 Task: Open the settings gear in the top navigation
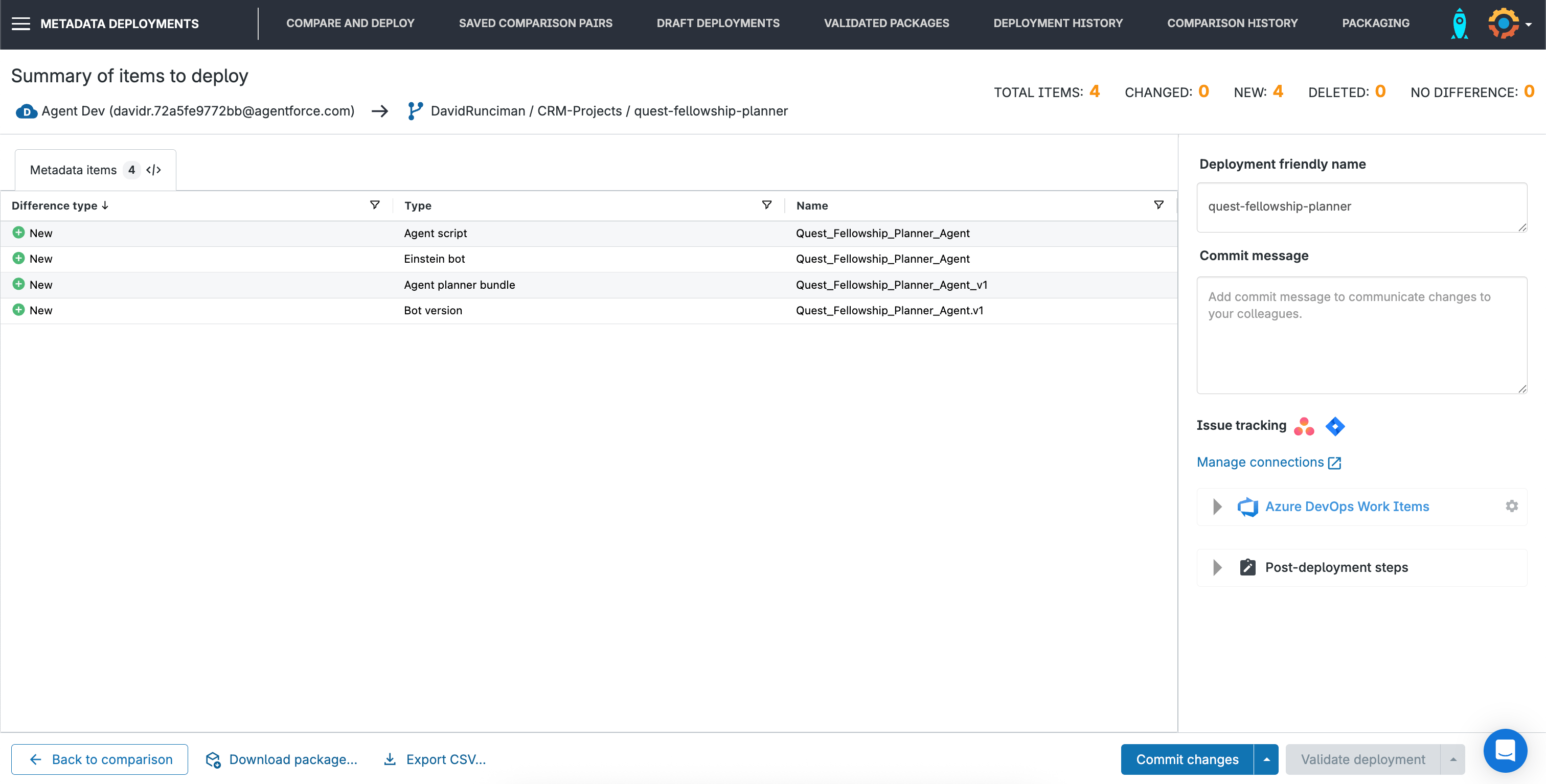click(x=1504, y=24)
